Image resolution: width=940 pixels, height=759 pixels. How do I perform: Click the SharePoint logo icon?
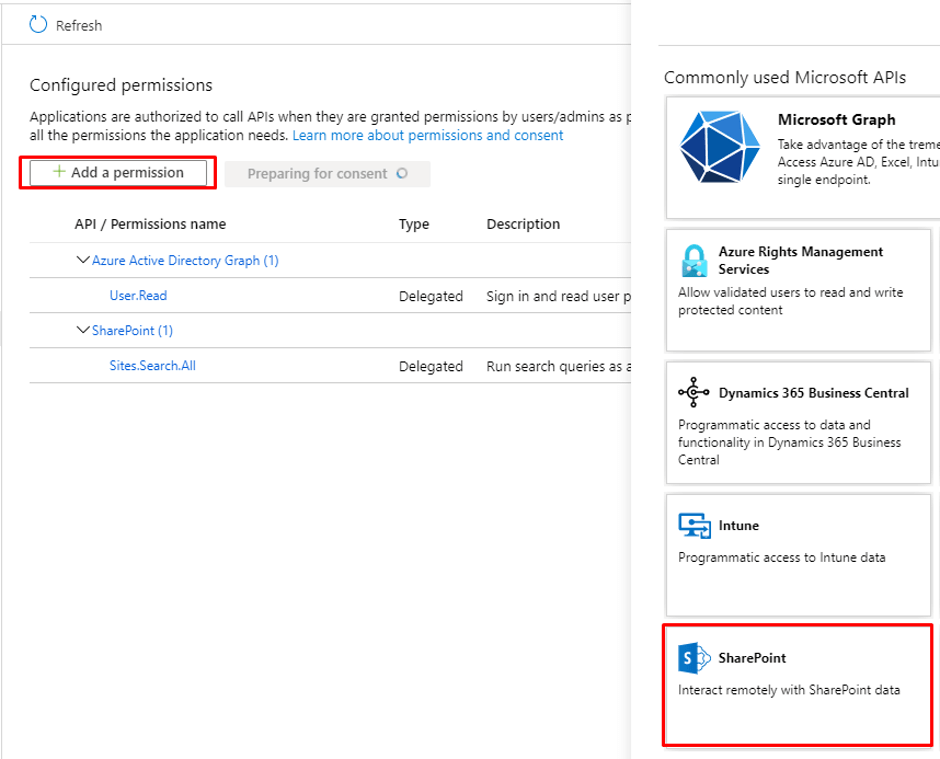(x=693, y=658)
